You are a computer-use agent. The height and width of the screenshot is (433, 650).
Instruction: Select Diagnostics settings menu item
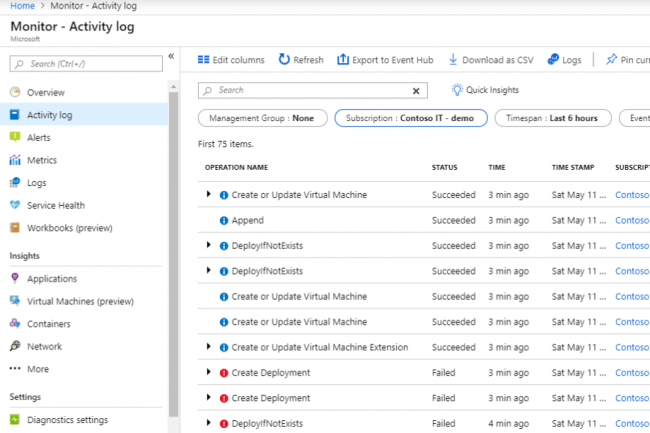coord(67,419)
